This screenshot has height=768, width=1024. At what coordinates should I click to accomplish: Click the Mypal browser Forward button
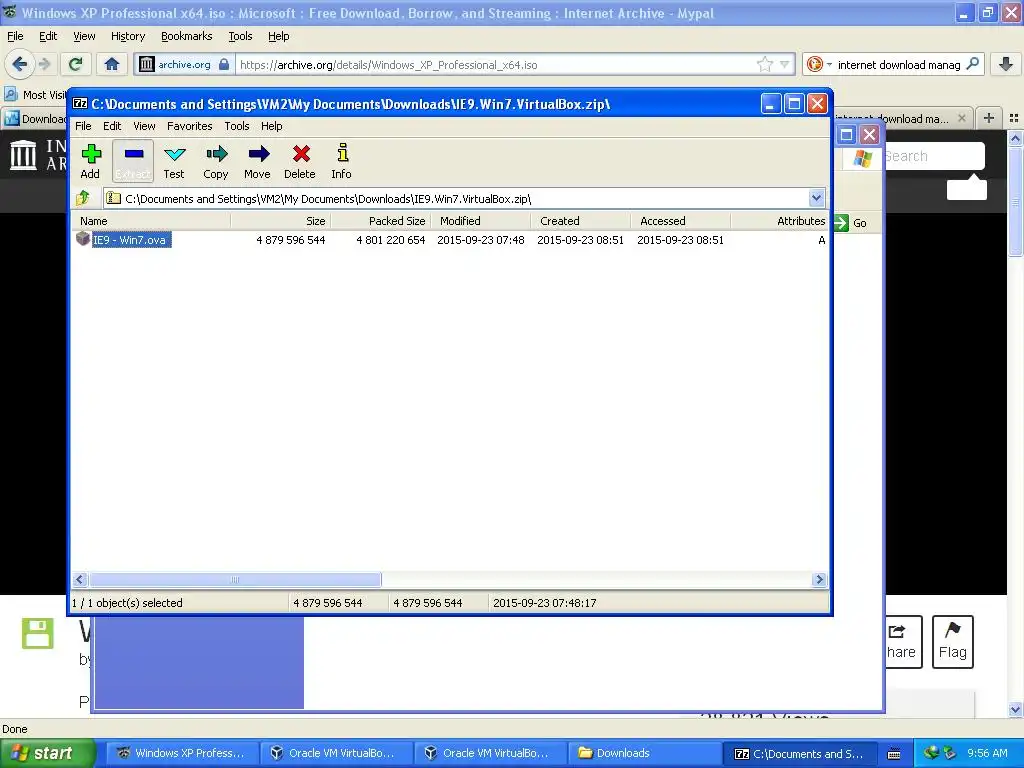(44, 64)
